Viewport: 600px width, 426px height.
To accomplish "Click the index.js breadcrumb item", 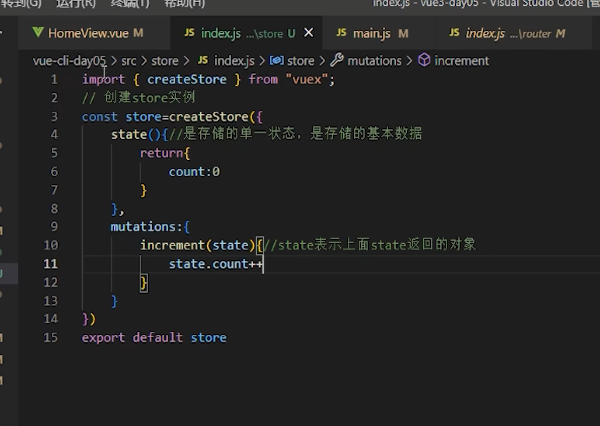I will tap(234, 61).
